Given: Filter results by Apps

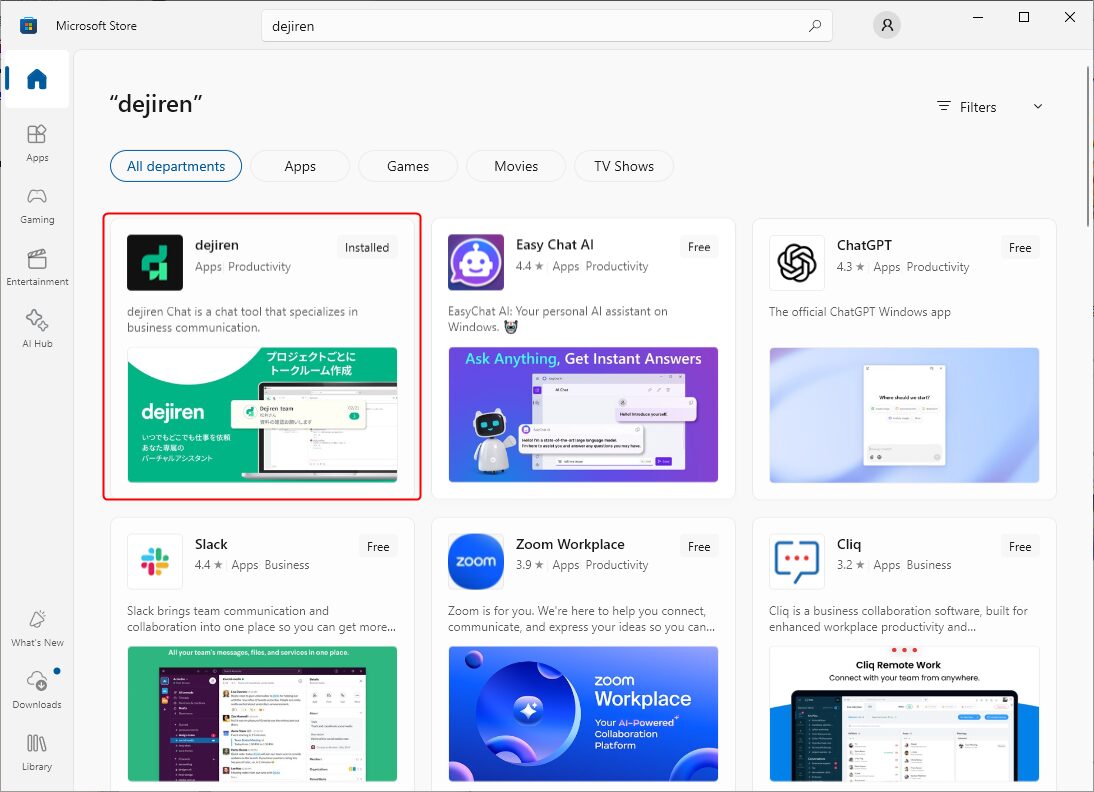Looking at the screenshot, I should click(300, 166).
